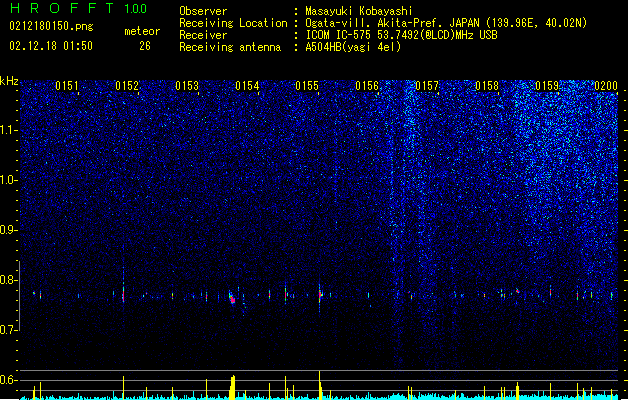The width and height of the screenshot is (629, 400).
Task: Select observer name Masayuki Kobayashi
Action: click(359, 11)
